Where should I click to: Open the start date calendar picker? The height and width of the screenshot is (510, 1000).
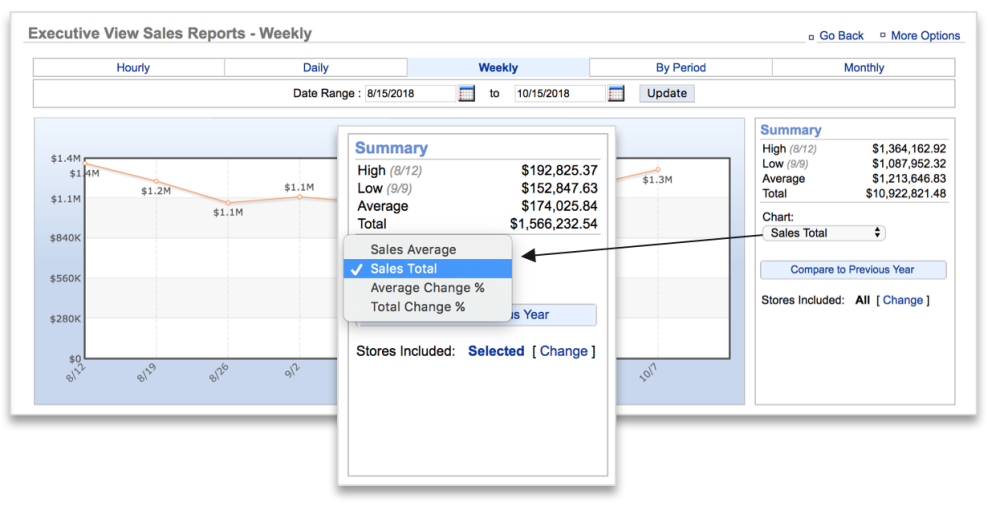click(x=467, y=93)
